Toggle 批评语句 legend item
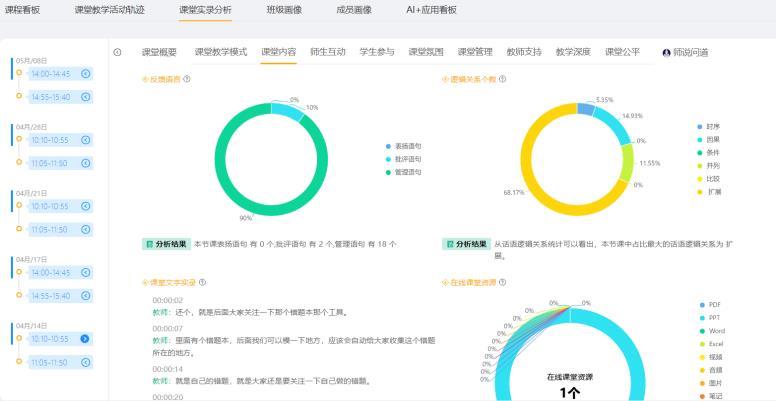Image resolution: width=776 pixels, height=401 pixels. (404, 159)
